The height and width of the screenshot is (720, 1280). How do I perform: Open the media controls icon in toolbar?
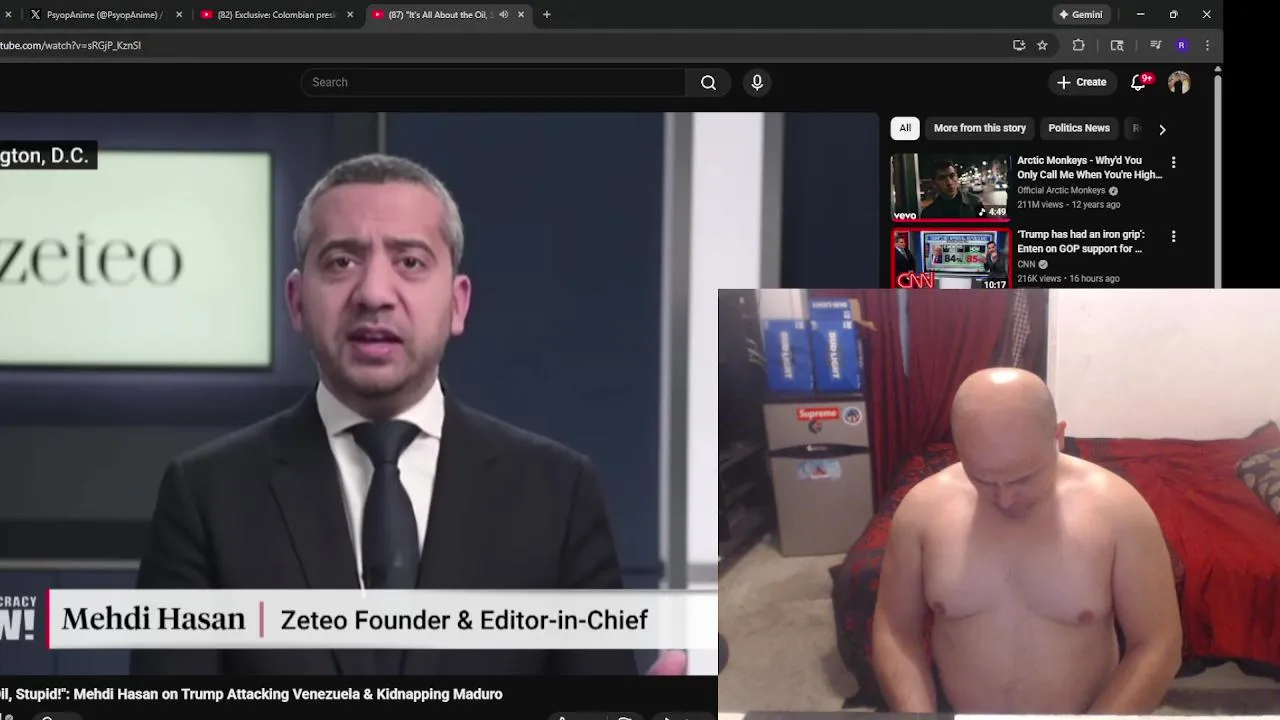pyautogui.click(x=1155, y=45)
